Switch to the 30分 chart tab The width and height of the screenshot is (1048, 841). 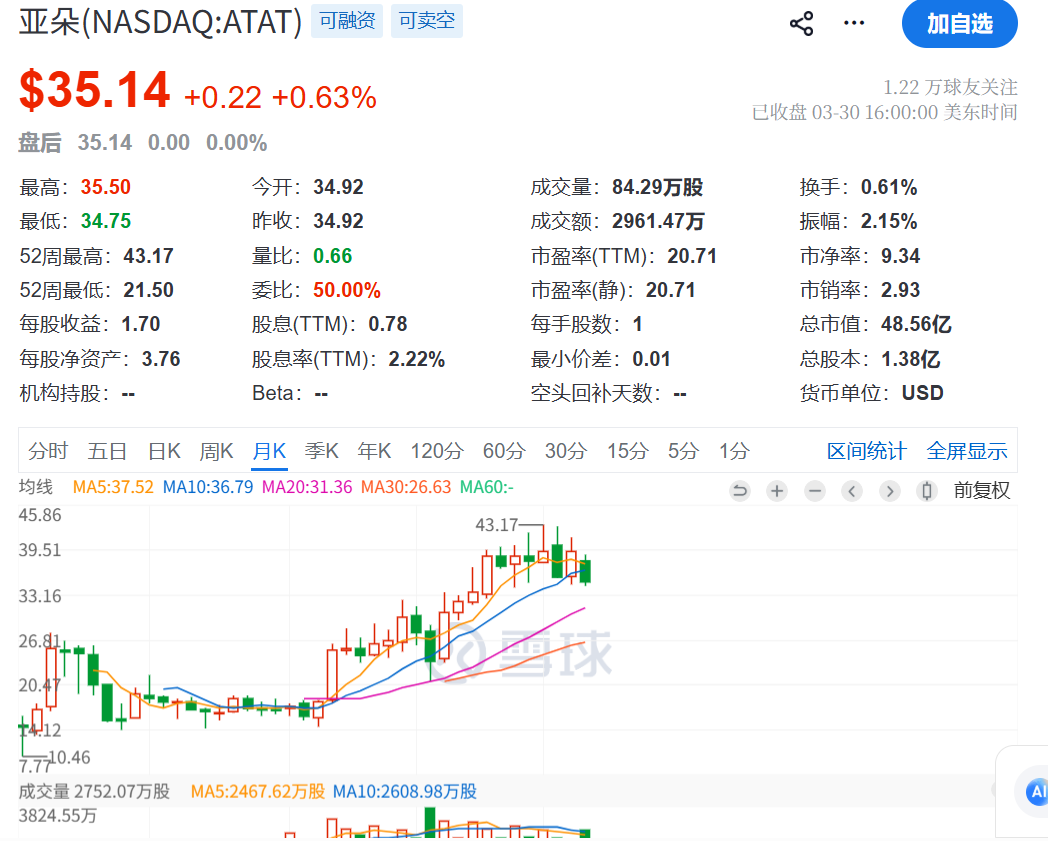[565, 451]
